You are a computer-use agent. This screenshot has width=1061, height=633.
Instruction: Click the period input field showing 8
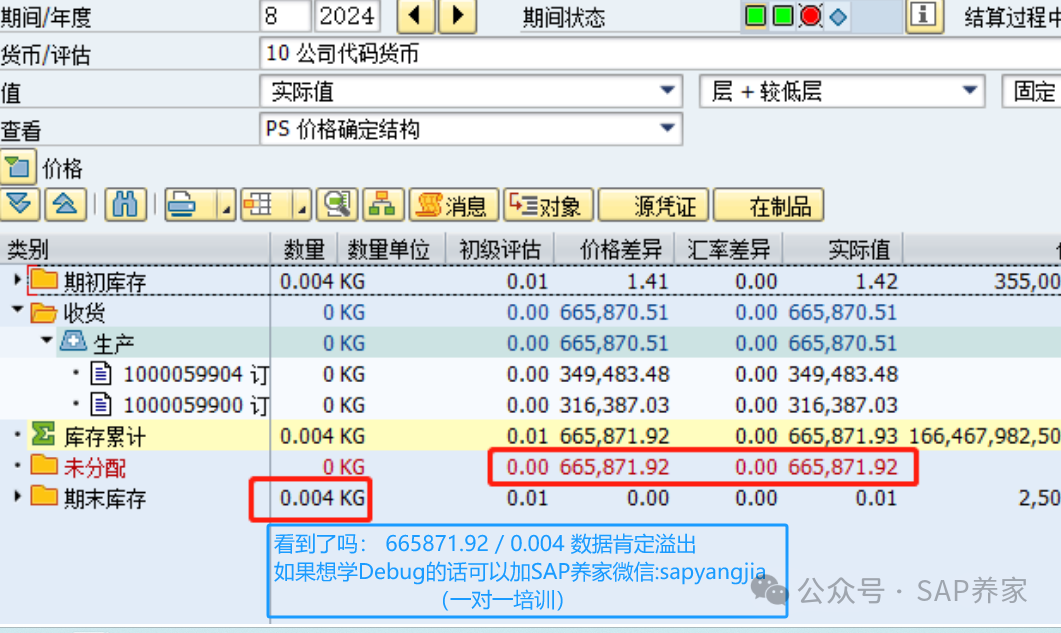coord(284,16)
